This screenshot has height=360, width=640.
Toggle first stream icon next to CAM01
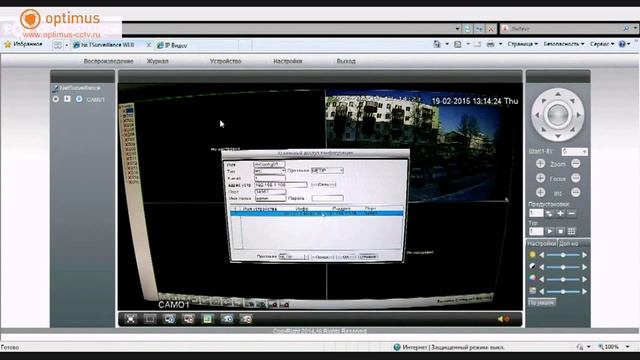coord(56,99)
